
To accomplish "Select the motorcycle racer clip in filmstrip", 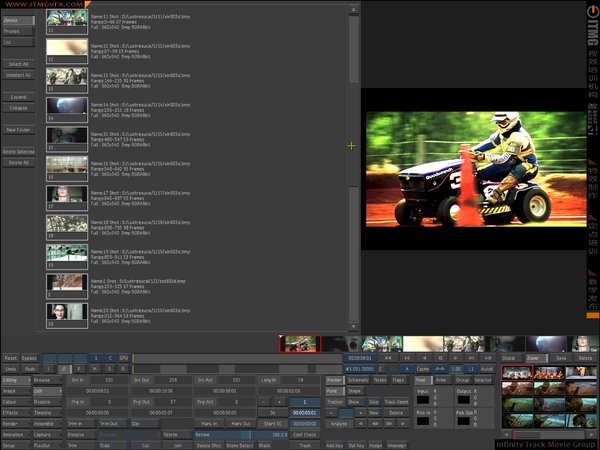I will pos(299,344).
